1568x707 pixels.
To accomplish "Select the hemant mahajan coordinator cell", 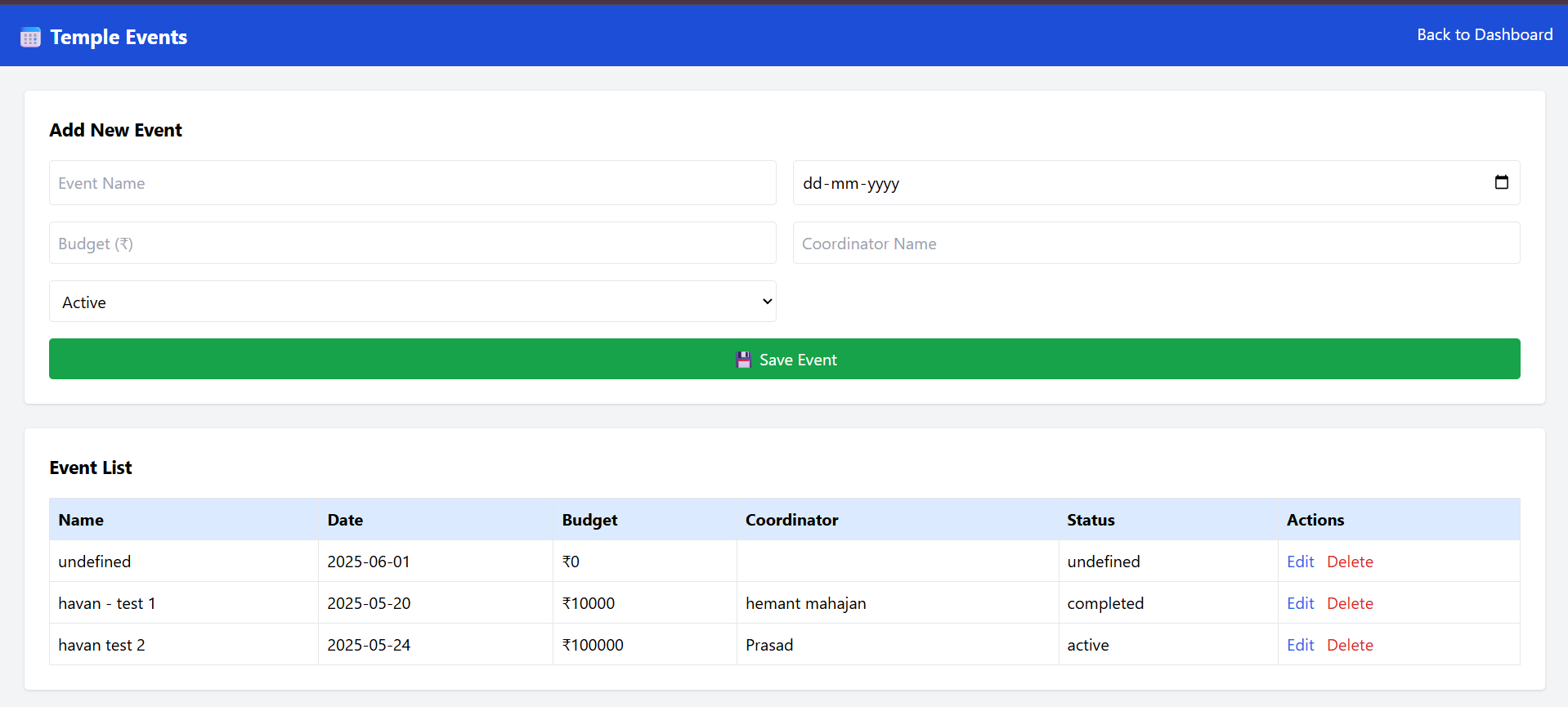I will [x=805, y=603].
